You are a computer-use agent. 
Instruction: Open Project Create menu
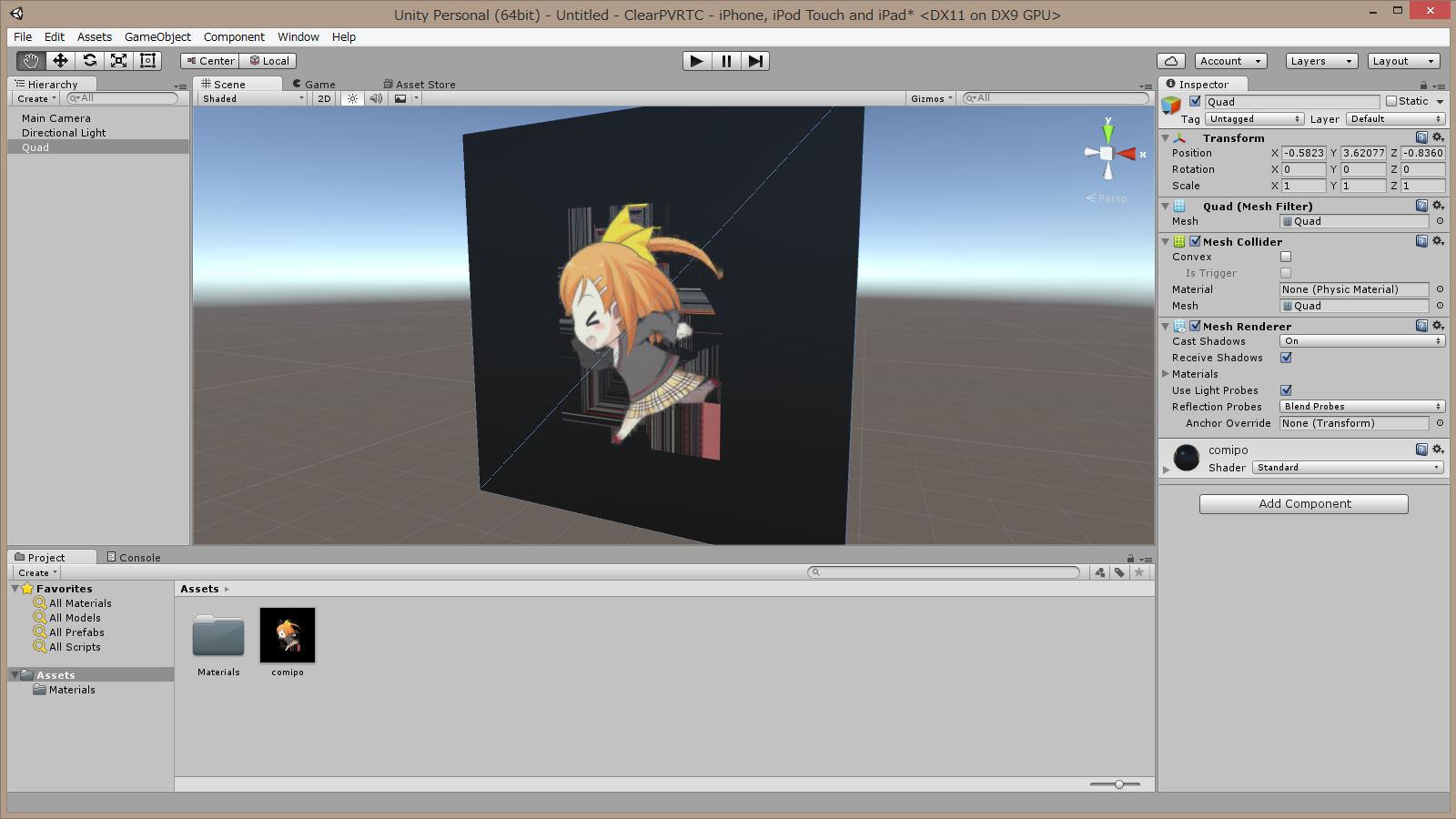tap(37, 572)
